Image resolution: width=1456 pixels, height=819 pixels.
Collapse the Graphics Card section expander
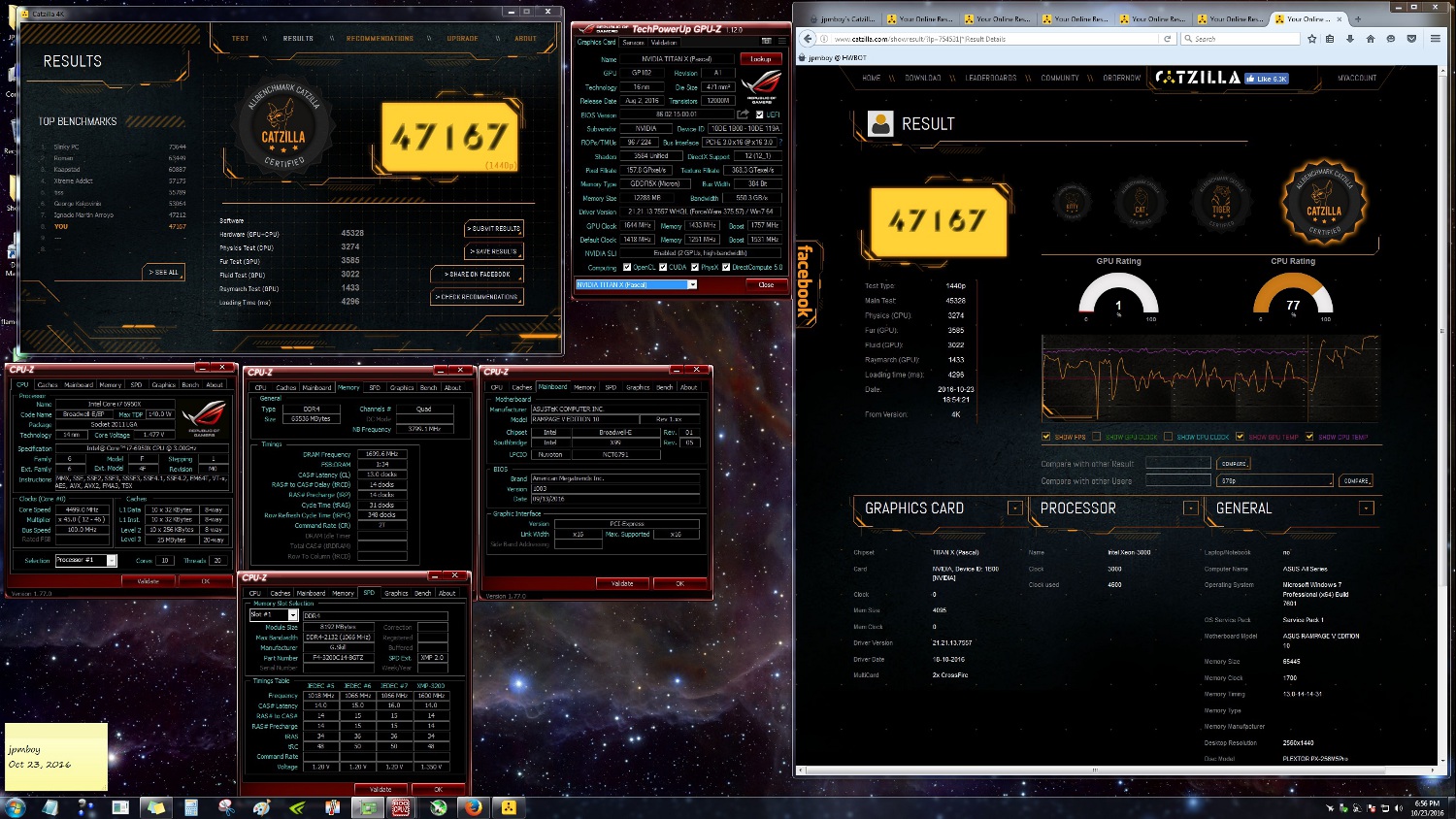1014,508
